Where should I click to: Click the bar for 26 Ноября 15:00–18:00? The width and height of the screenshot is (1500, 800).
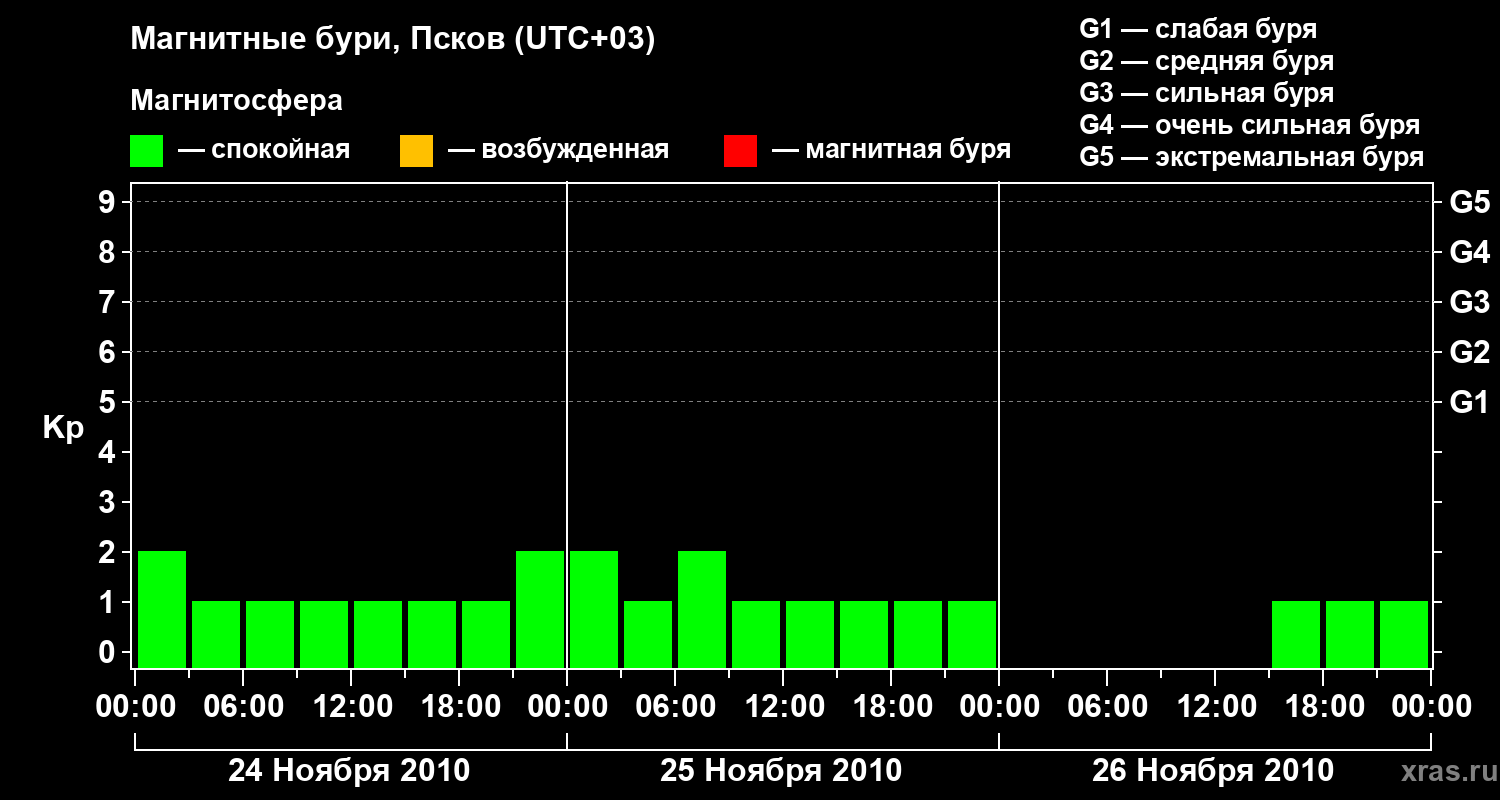[1296, 634]
